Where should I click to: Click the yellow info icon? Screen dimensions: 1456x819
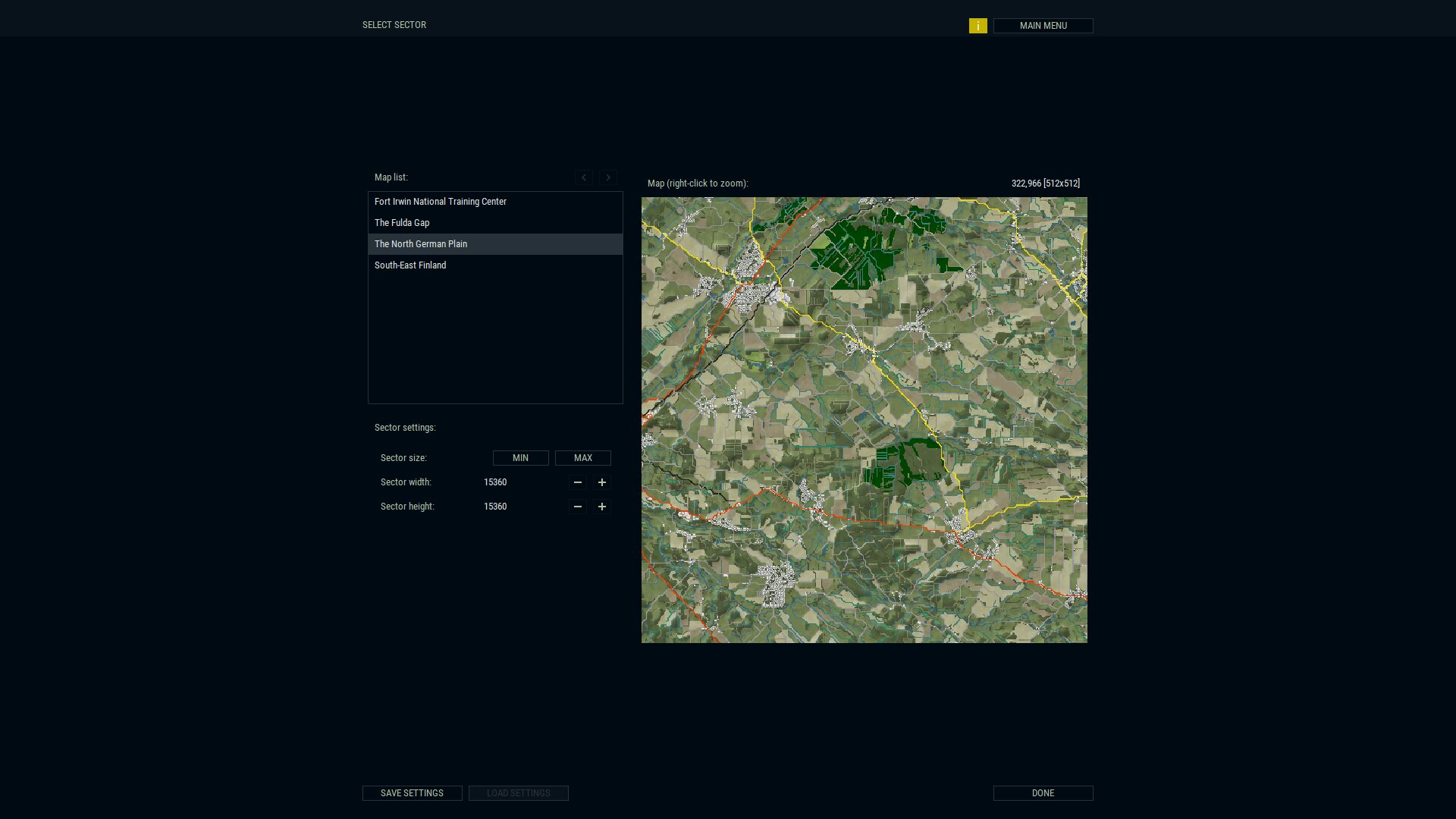[977, 26]
